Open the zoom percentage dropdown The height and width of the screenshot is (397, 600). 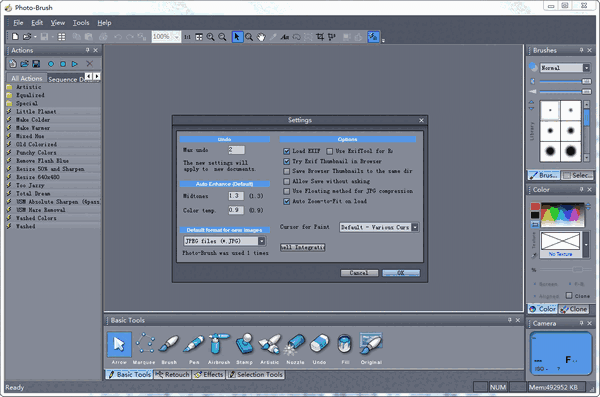(176, 37)
